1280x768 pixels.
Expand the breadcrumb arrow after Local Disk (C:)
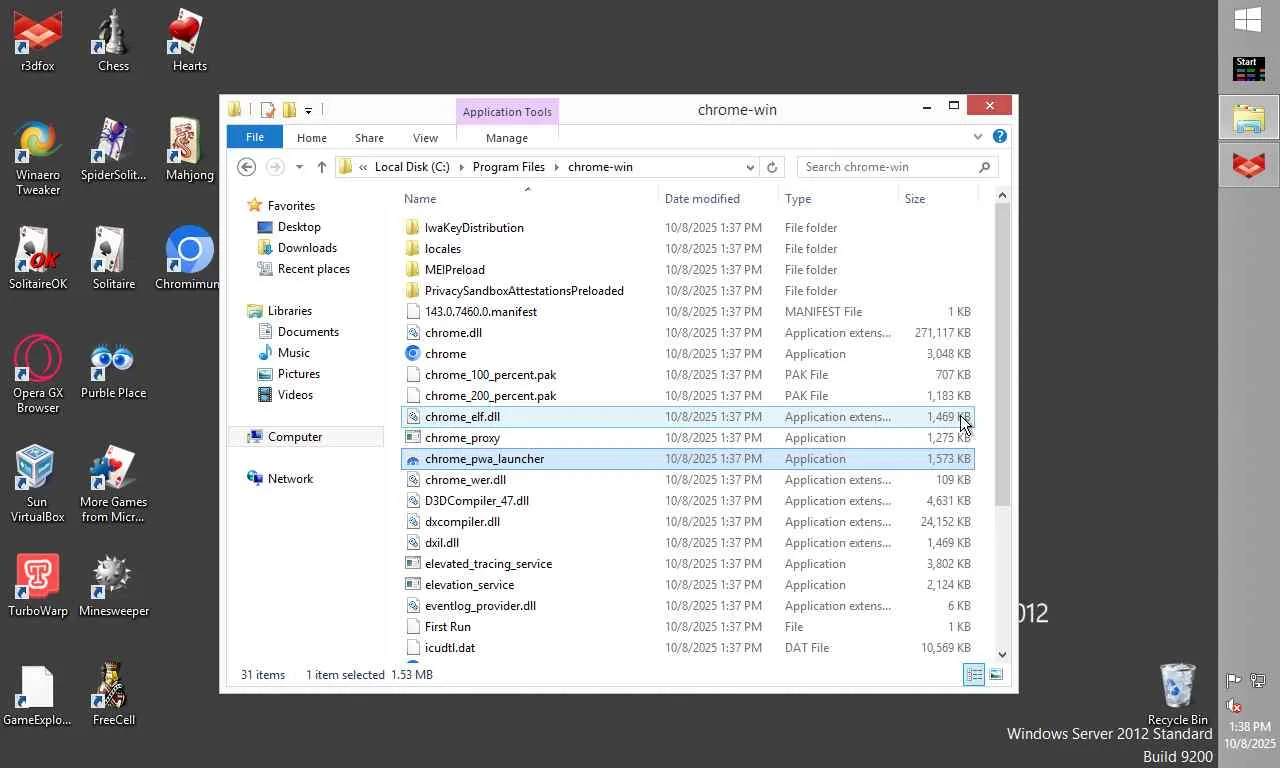[x=461, y=167]
